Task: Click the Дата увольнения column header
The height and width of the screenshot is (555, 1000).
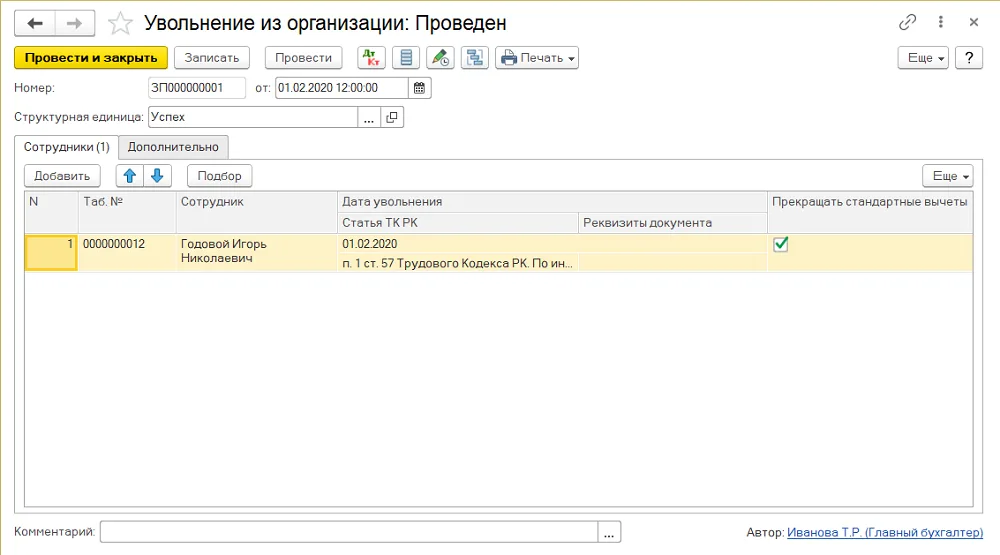Action: click(552, 202)
